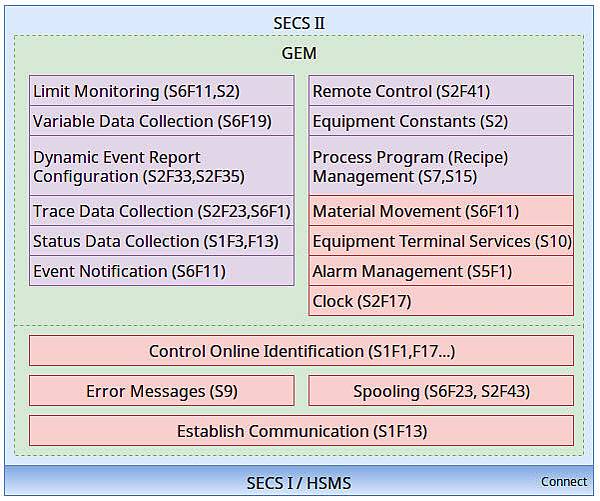Screen dimensions: 600x501
Task: Click Dynamic Event Report Configuration block
Action: pyautogui.click(x=162, y=166)
